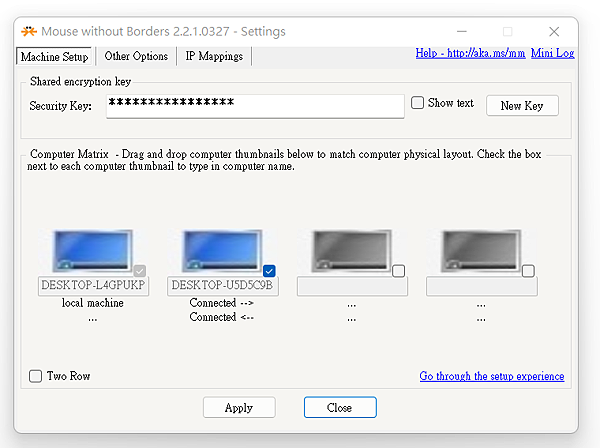This screenshot has height=448, width=600.
Task: Click the DESKTOP-U5D5C9B name field
Action: pos(223,285)
